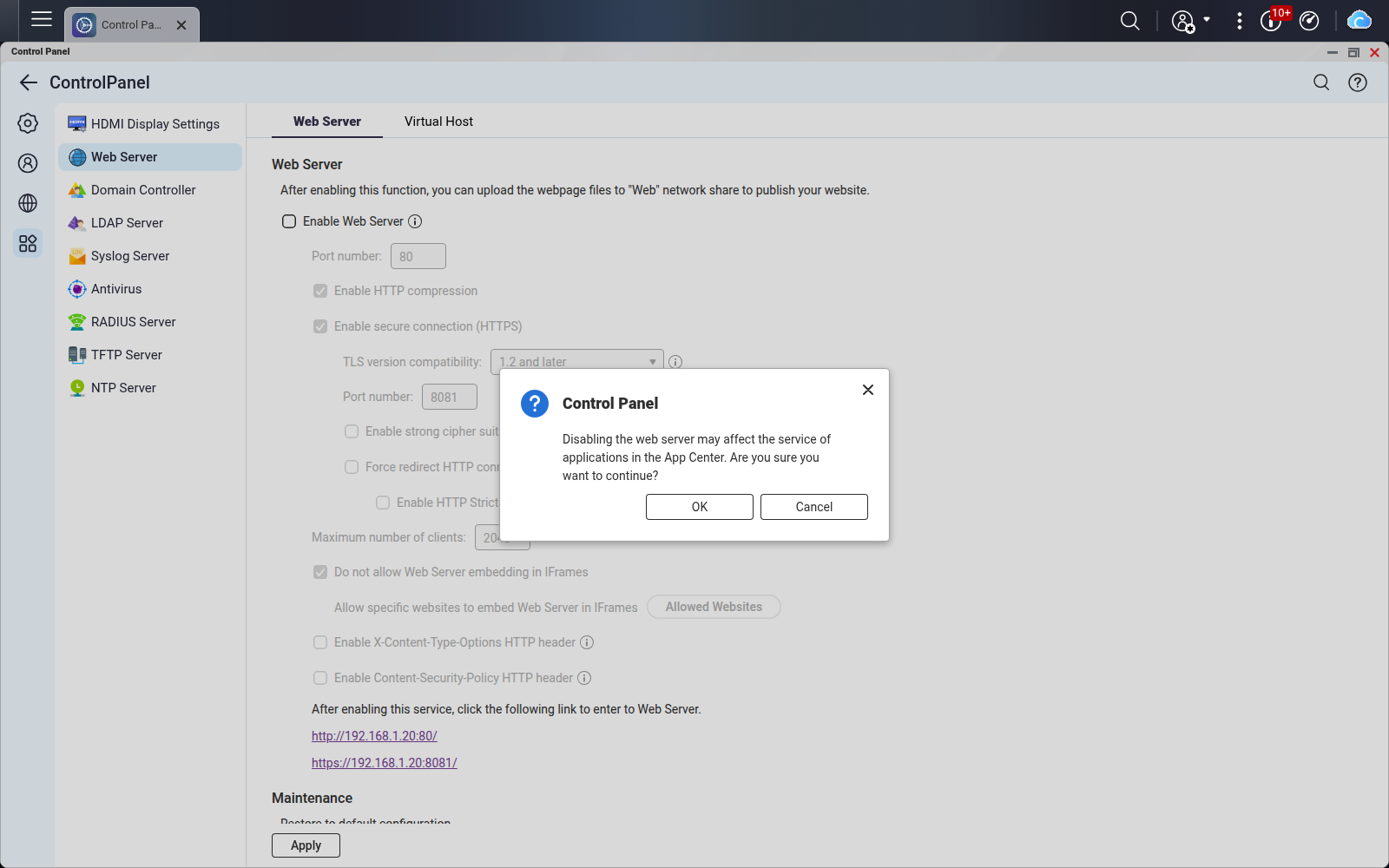Image resolution: width=1389 pixels, height=868 pixels.
Task: Show info for X-Content-Type-Options header
Action: [x=587, y=642]
